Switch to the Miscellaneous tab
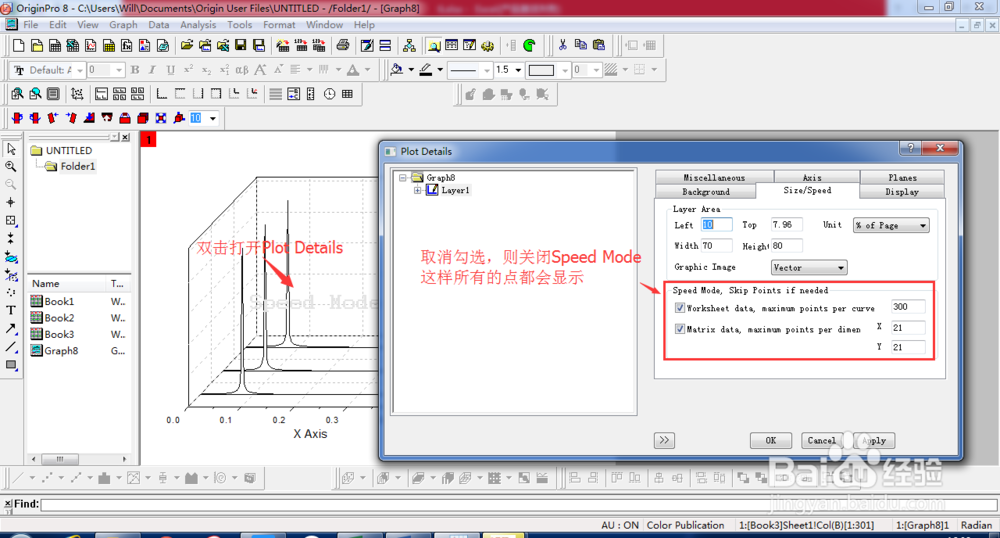The width and height of the screenshot is (1000, 538). click(714, 177)
